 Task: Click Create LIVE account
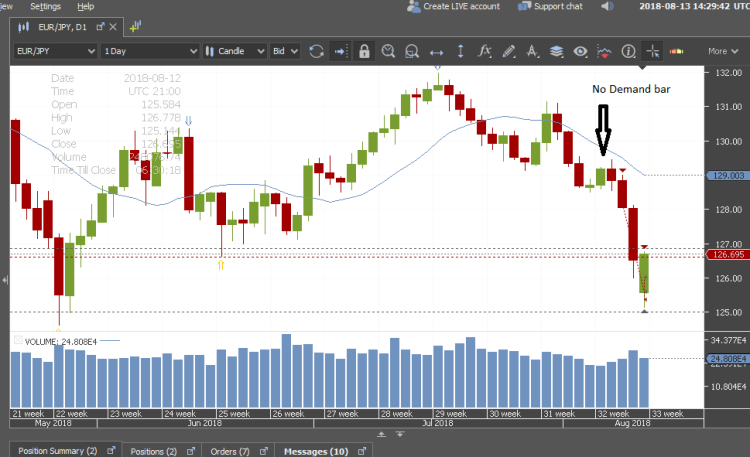point(453,6)
